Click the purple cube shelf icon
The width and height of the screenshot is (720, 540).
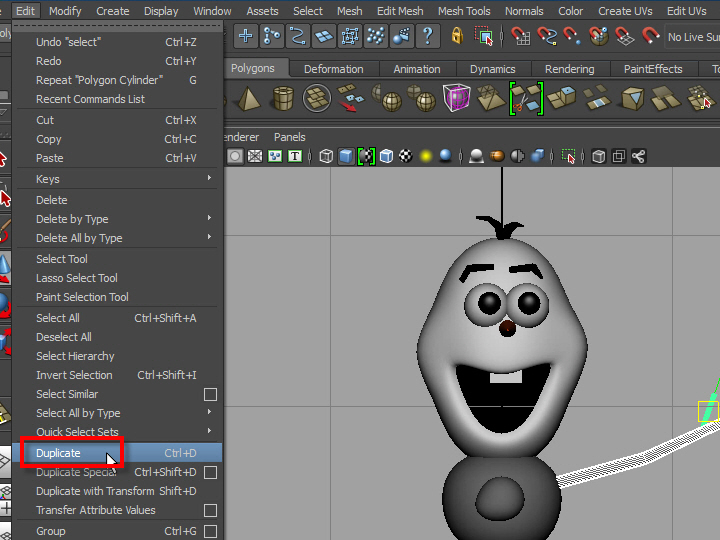[x=457, y=98]
